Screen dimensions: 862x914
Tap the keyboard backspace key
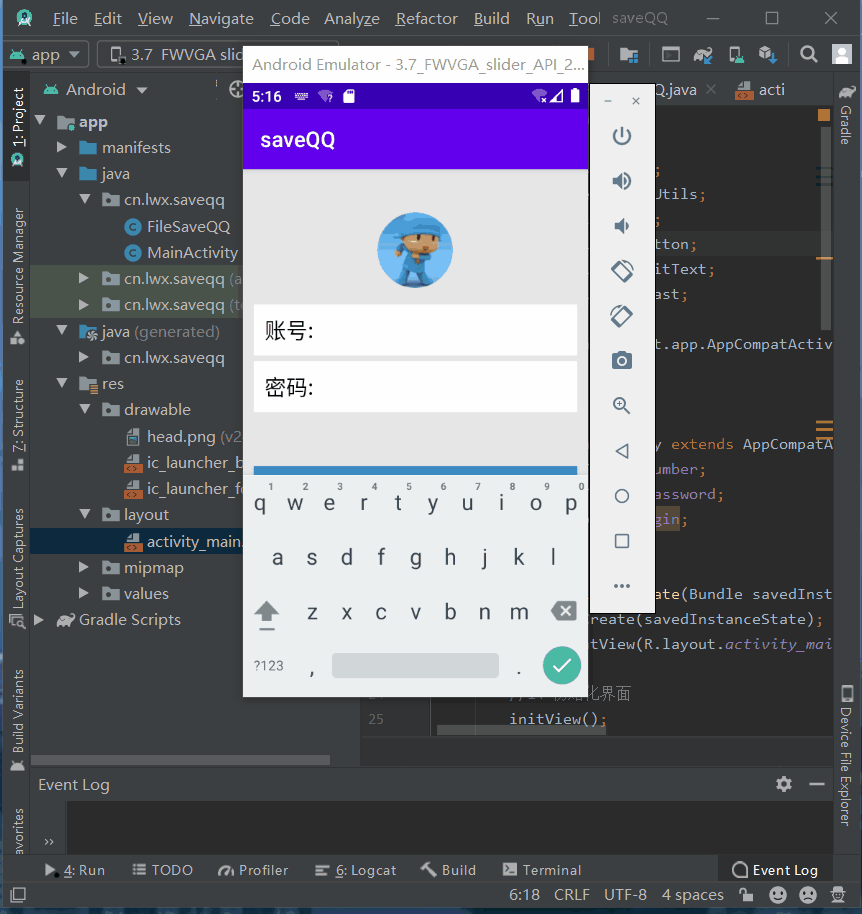(563, 611)
